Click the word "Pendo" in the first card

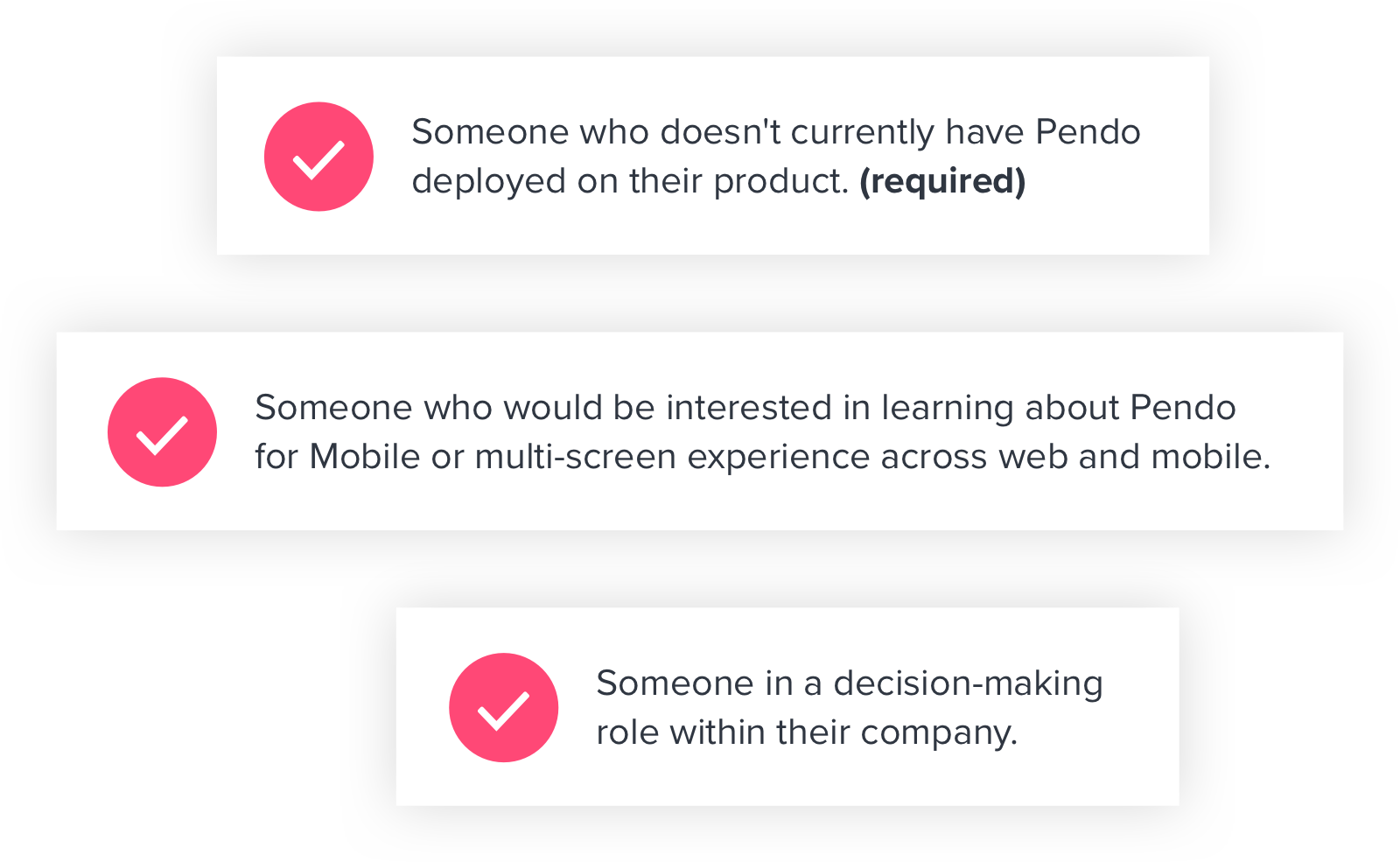pyautogui.click(x=1088, y=132)
